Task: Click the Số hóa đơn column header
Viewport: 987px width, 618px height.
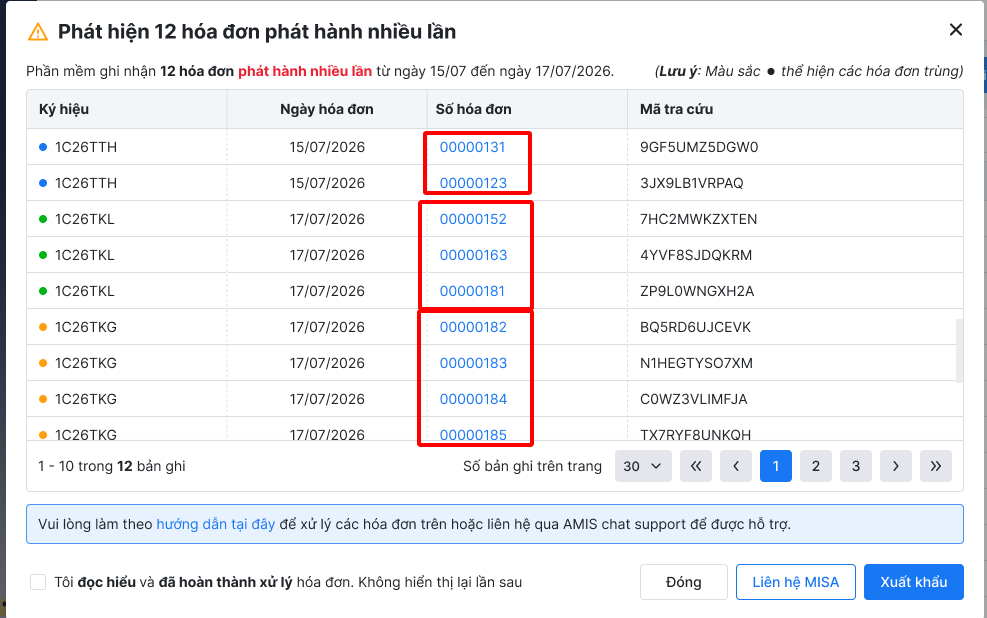Action: click(527, 110)
